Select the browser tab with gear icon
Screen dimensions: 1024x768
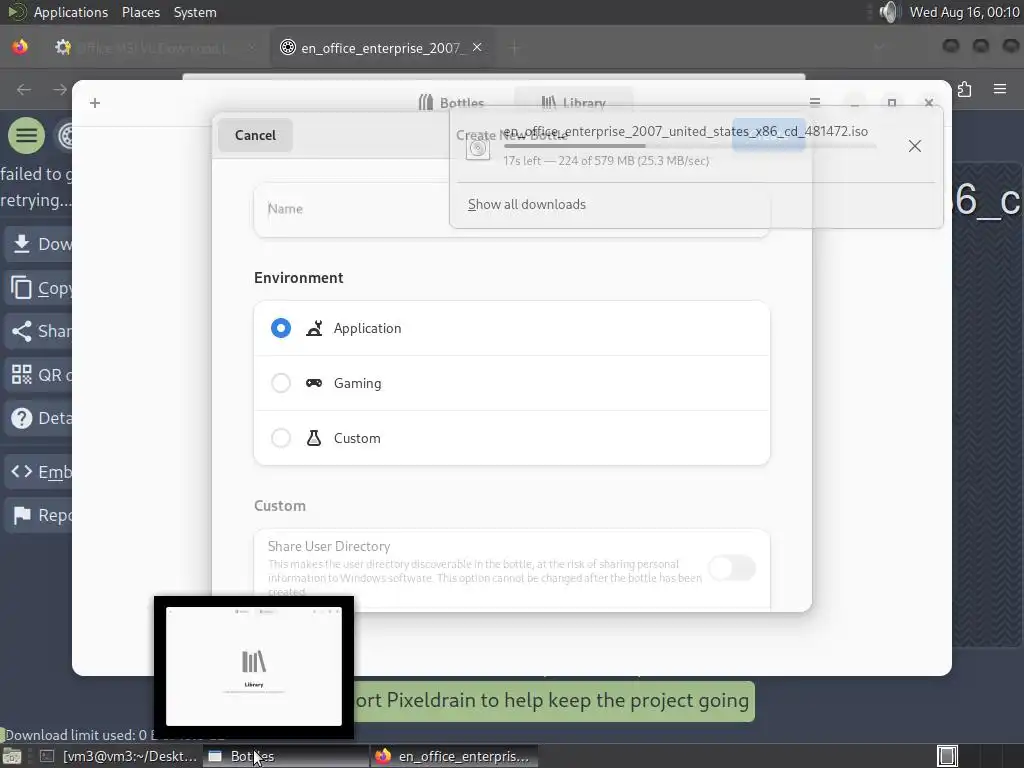coord(155,48)
